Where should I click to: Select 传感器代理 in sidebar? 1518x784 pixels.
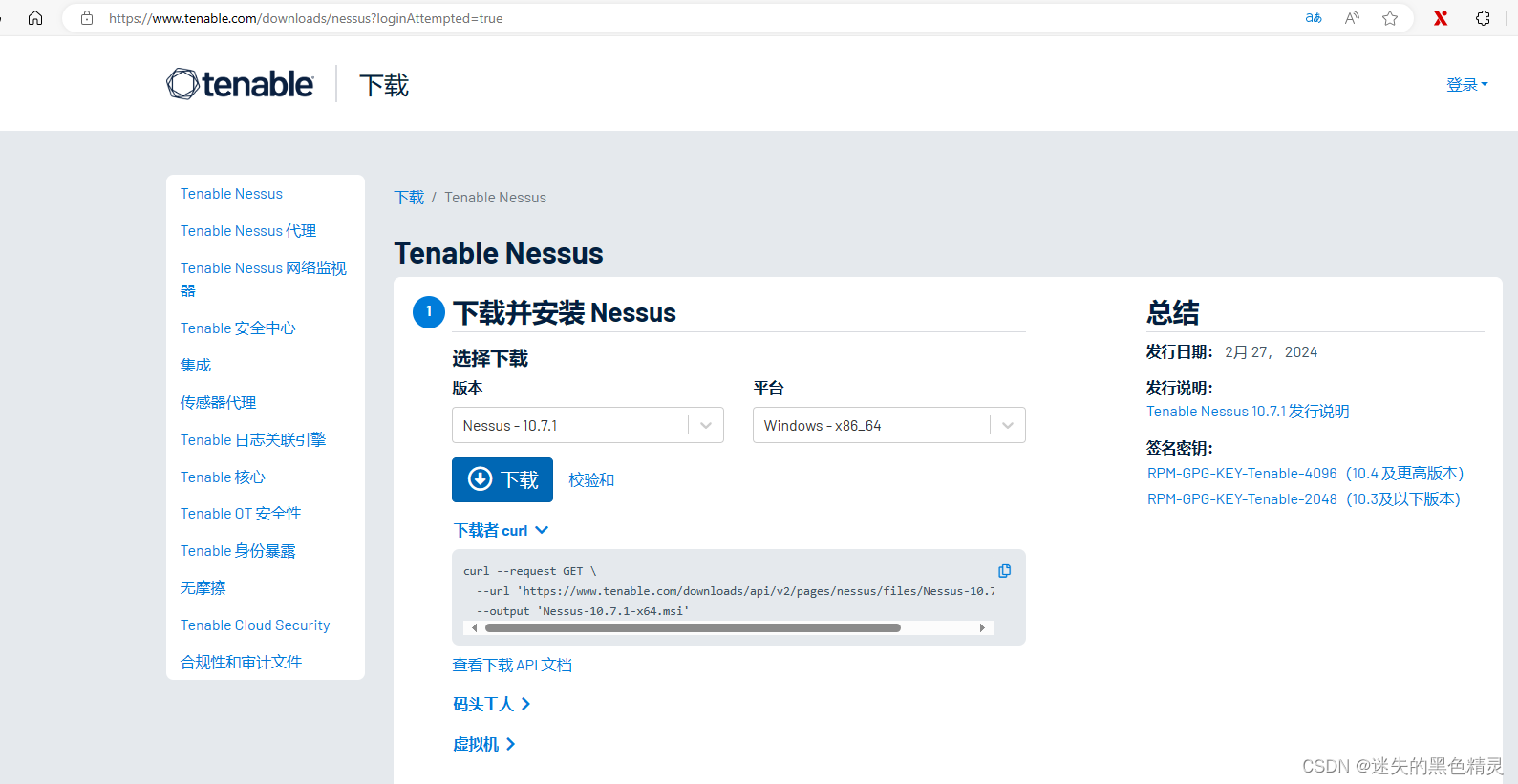pos(219,402)
